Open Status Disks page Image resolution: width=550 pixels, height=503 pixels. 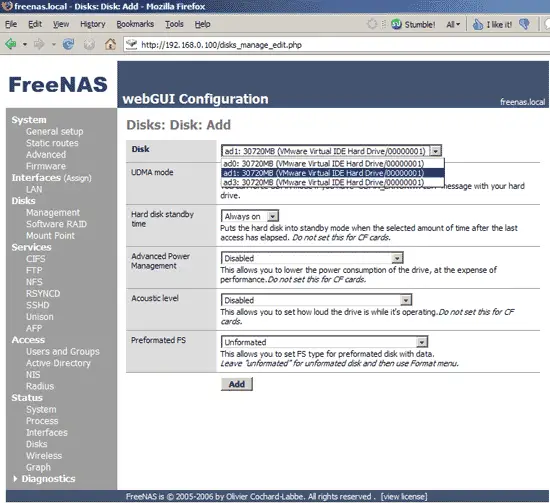(x=36, y=444)
